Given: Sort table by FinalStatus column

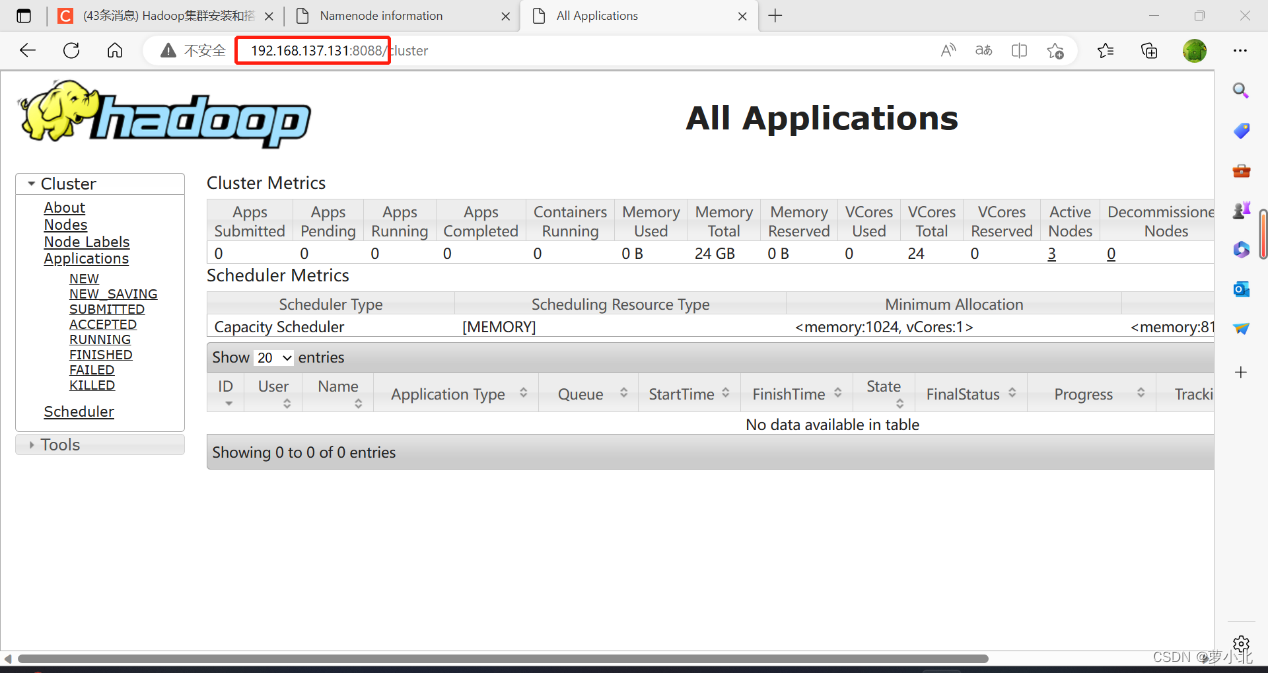Looking at the screenshot, I should pyautogui.click(x=971, y=393).
